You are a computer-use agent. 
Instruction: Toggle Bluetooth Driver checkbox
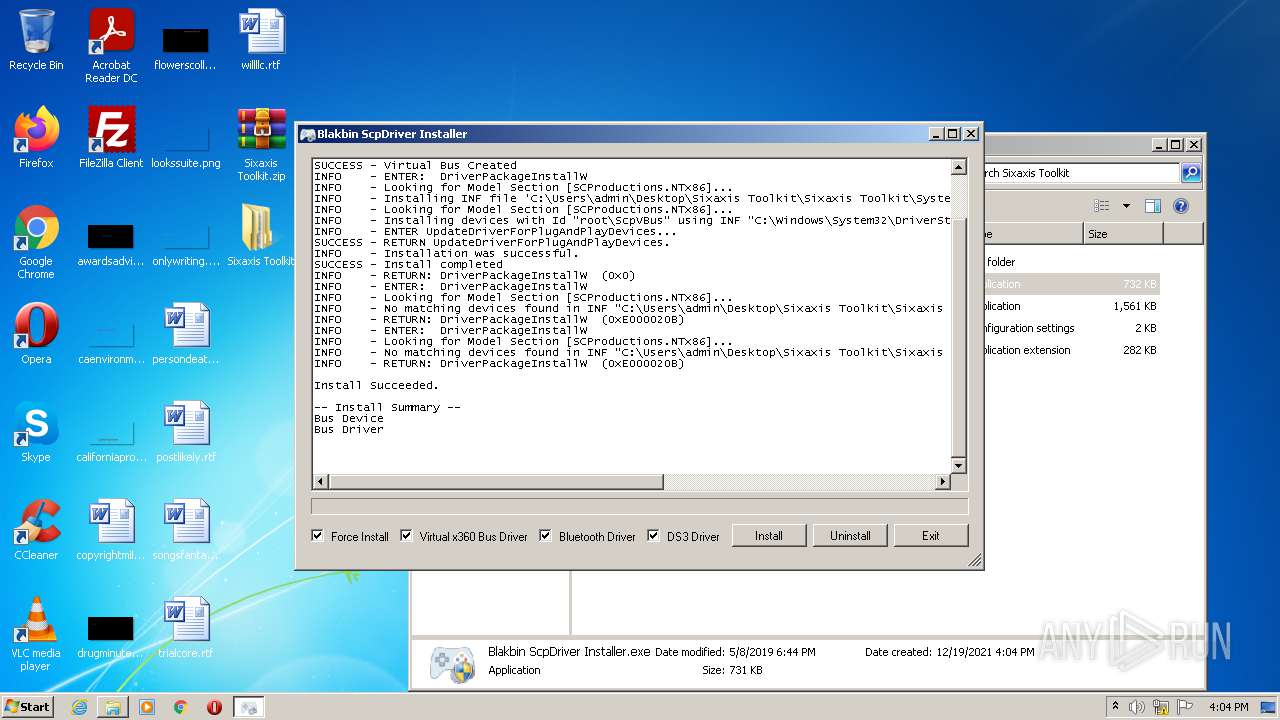click(x=545, y=535)
